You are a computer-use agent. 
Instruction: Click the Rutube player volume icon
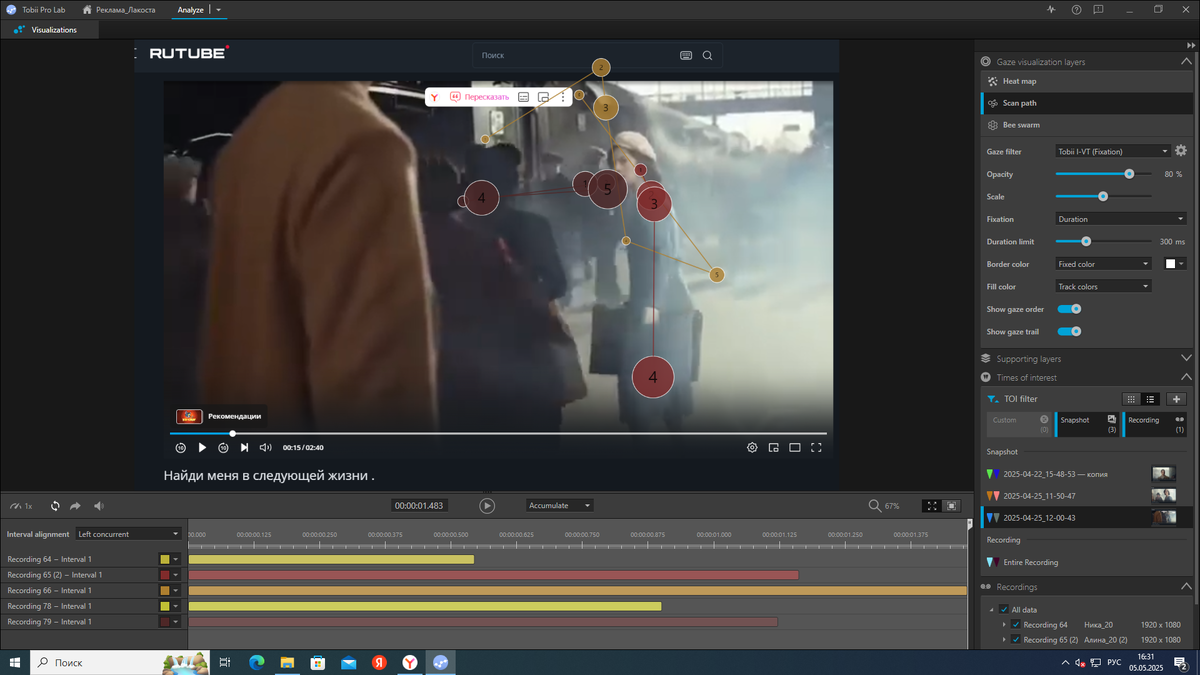[265, 448]
